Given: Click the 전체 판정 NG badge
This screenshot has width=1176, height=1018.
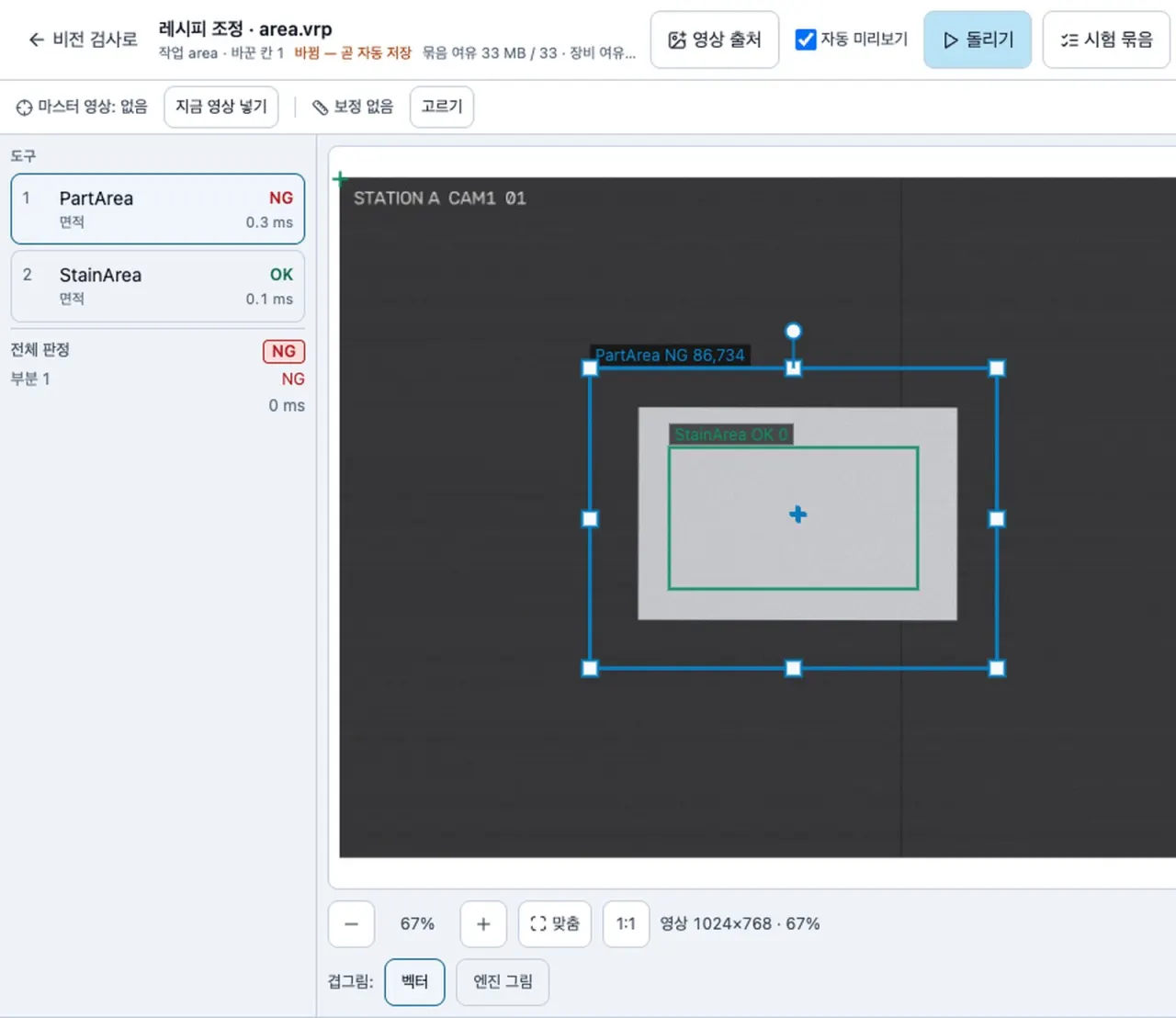Looking at the screenshot, I should [x=284, y=351].
